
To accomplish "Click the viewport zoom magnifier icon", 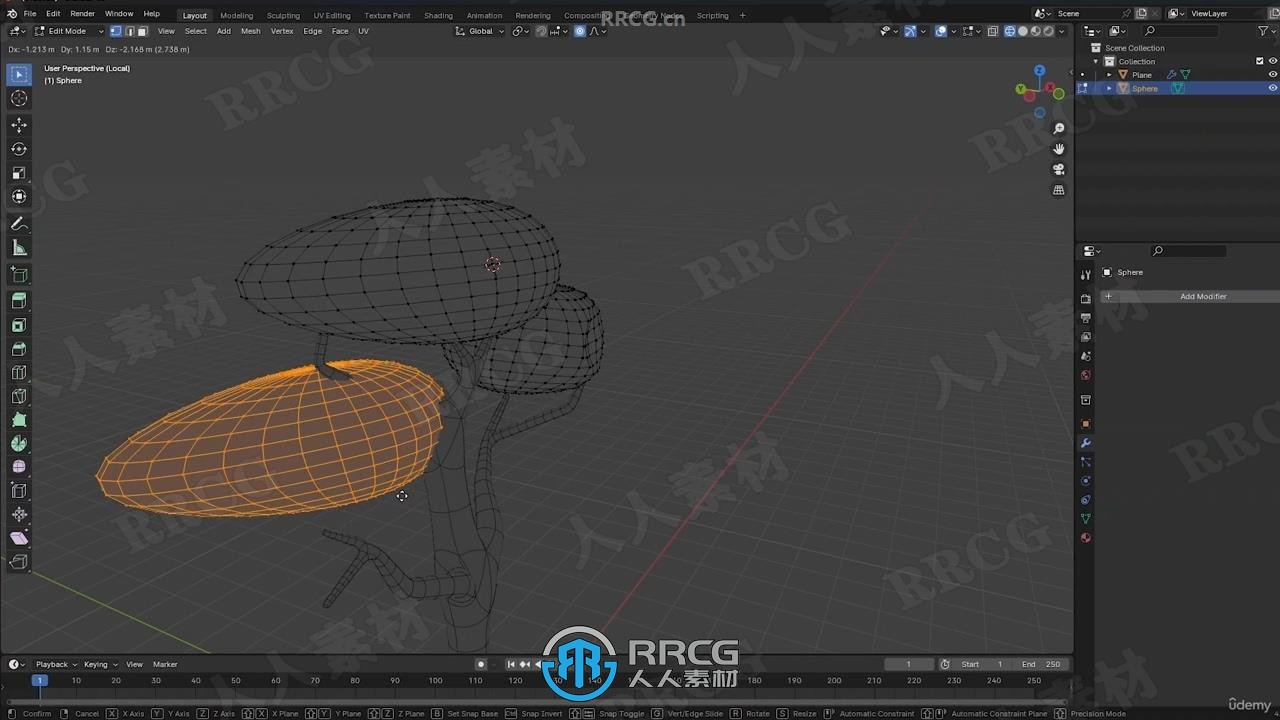I will [x=1059, y=129].
